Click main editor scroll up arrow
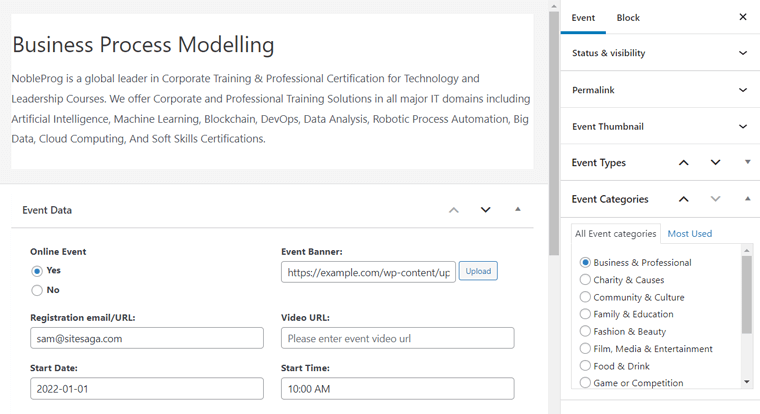760x414 pixels. [554, 6]
